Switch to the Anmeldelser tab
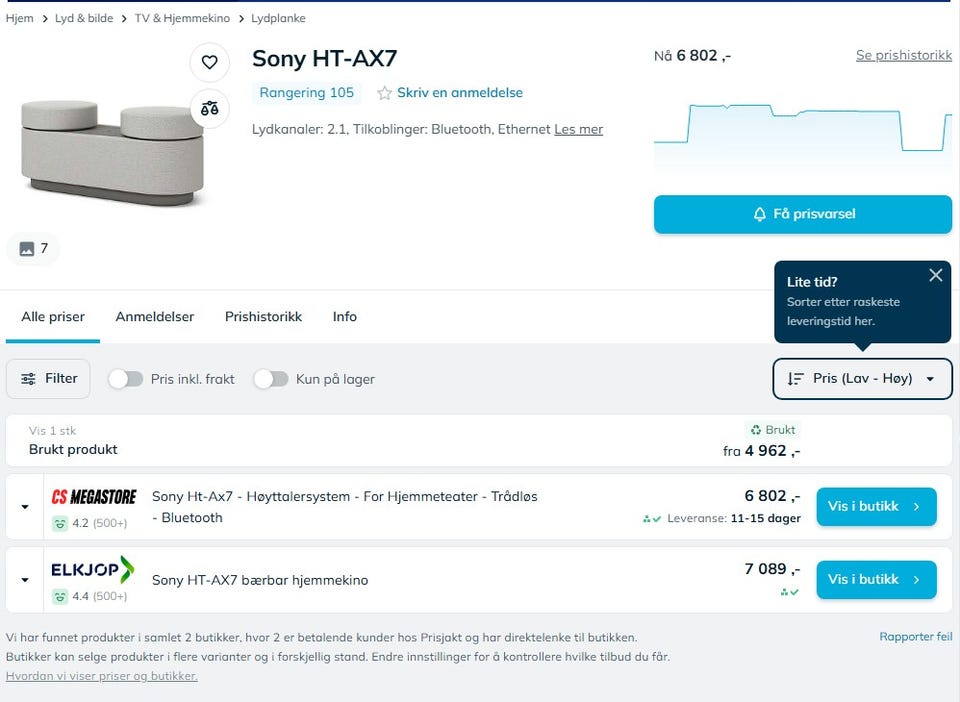The width and height of the screenshot is (960, 702). 155,317
